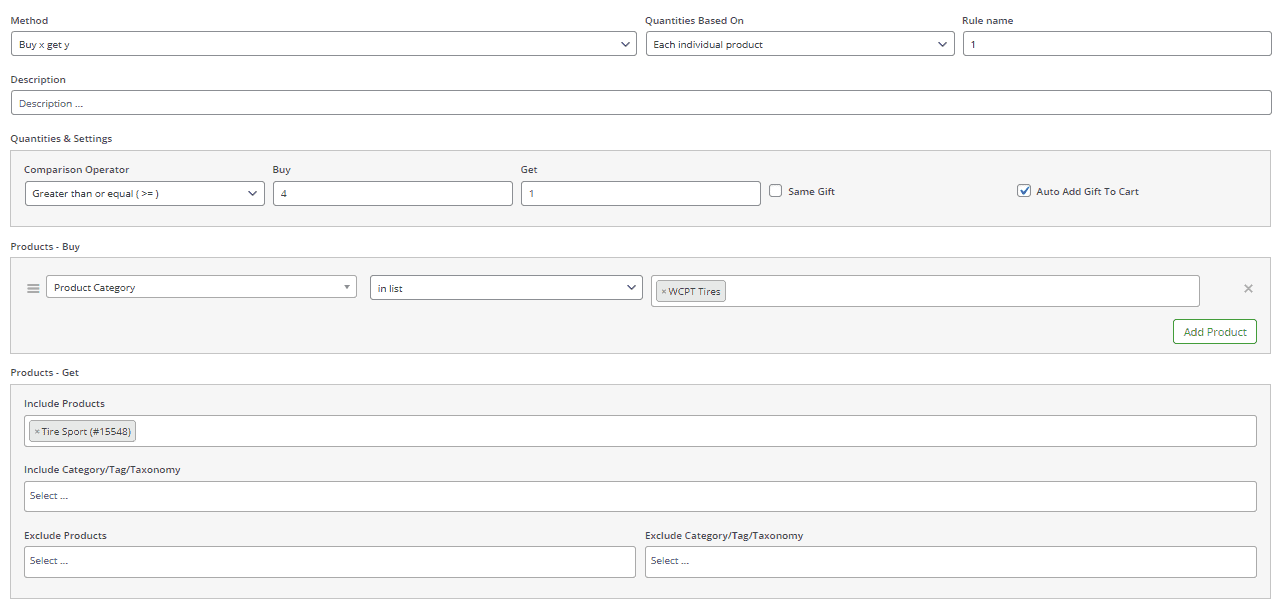Remove the product buy row with X icon
Viewport: 1278px width, 614px height.
coord(1247,289)
